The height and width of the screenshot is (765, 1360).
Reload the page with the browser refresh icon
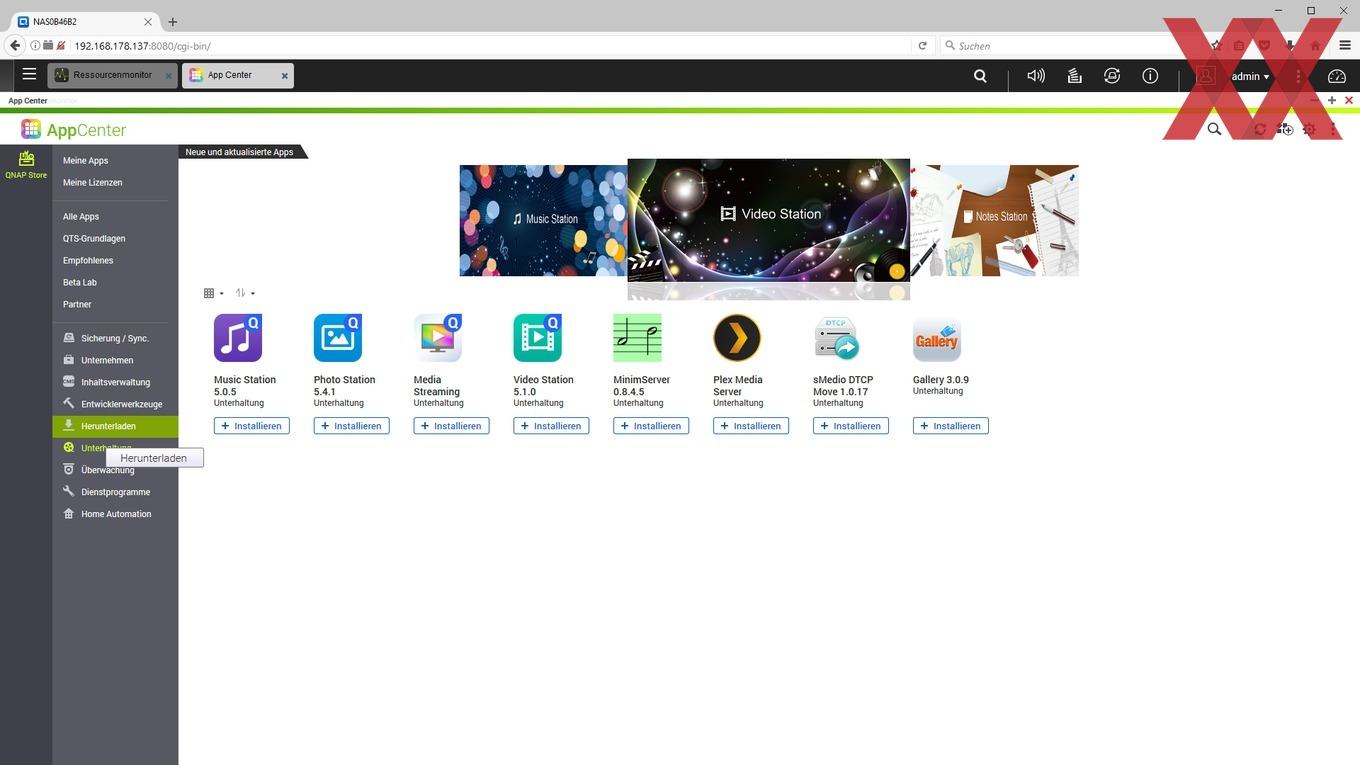[922, 45]
